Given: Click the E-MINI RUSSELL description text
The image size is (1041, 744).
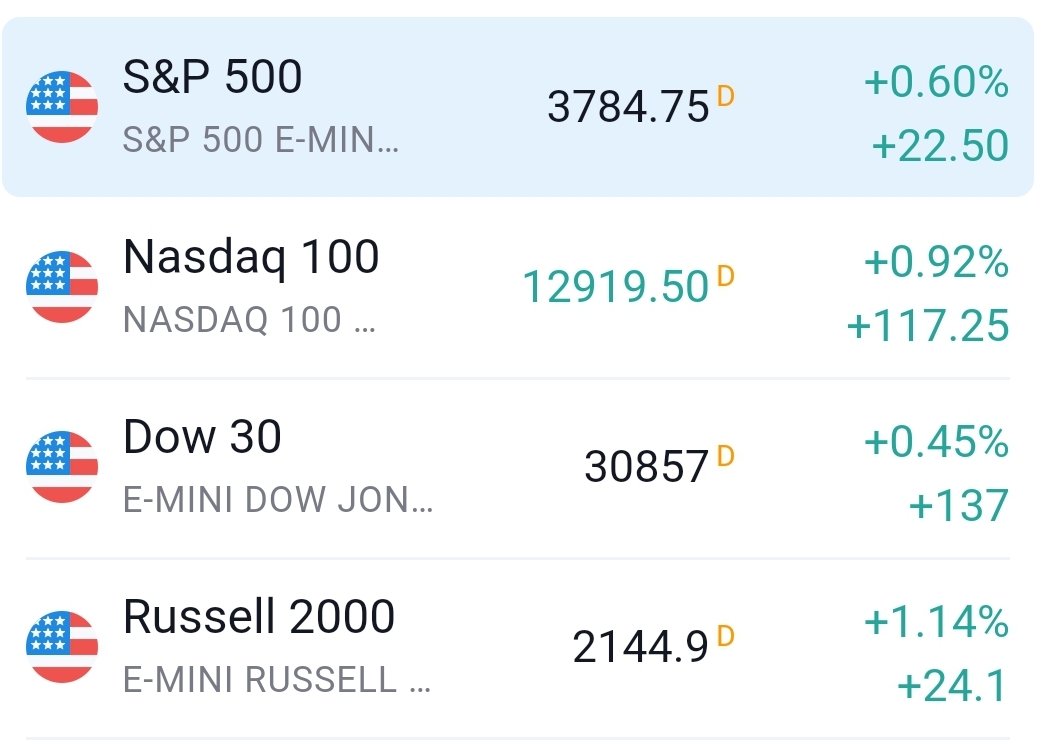Looking at the screenshot, I should coord(277,680).
